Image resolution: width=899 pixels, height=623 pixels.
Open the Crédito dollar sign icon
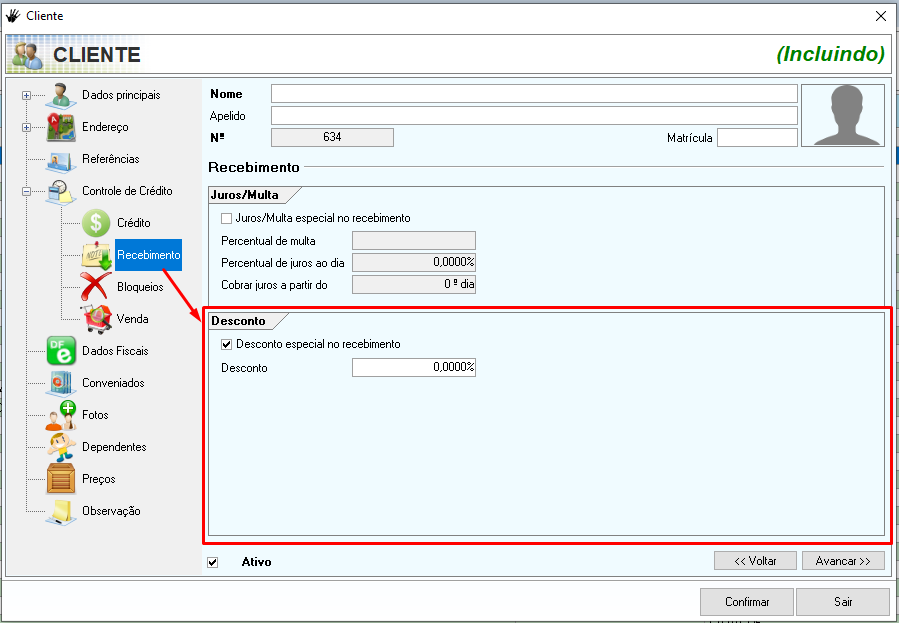[96, 223]
